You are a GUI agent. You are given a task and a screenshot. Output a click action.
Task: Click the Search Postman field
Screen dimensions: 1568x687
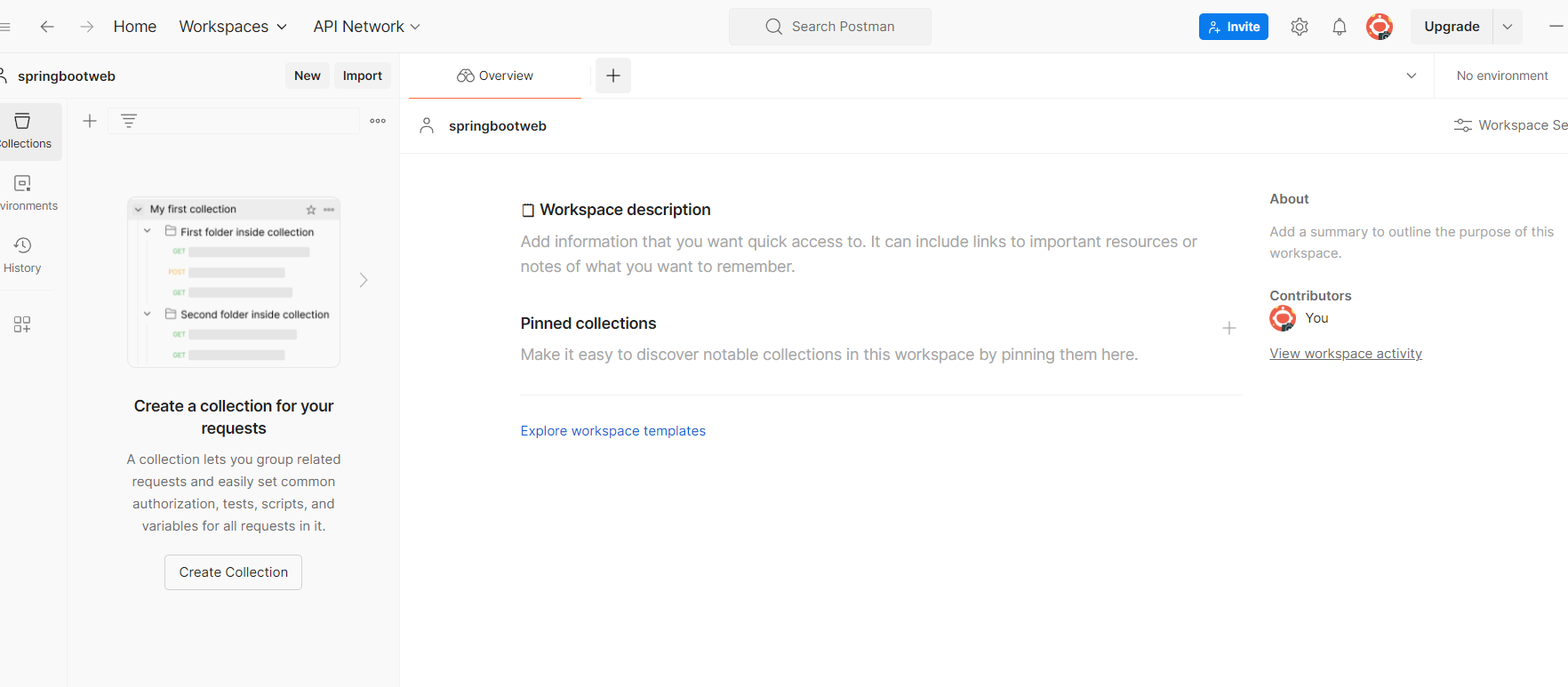(x=830, y=27)
